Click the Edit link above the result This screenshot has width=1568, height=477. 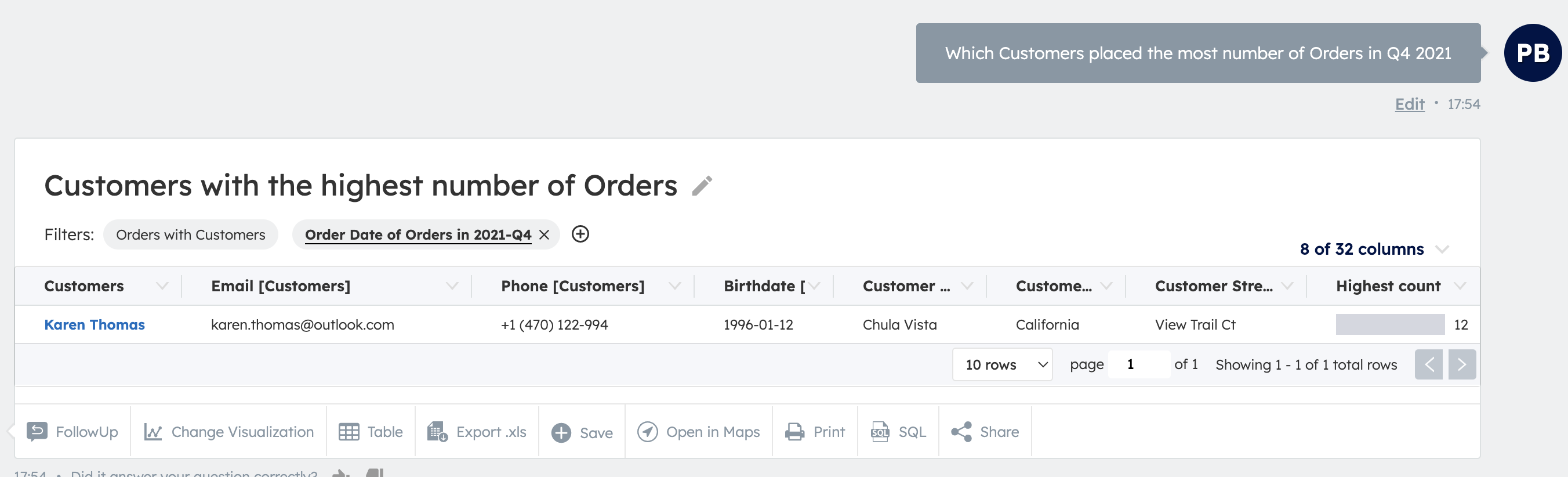(1409, 104)
